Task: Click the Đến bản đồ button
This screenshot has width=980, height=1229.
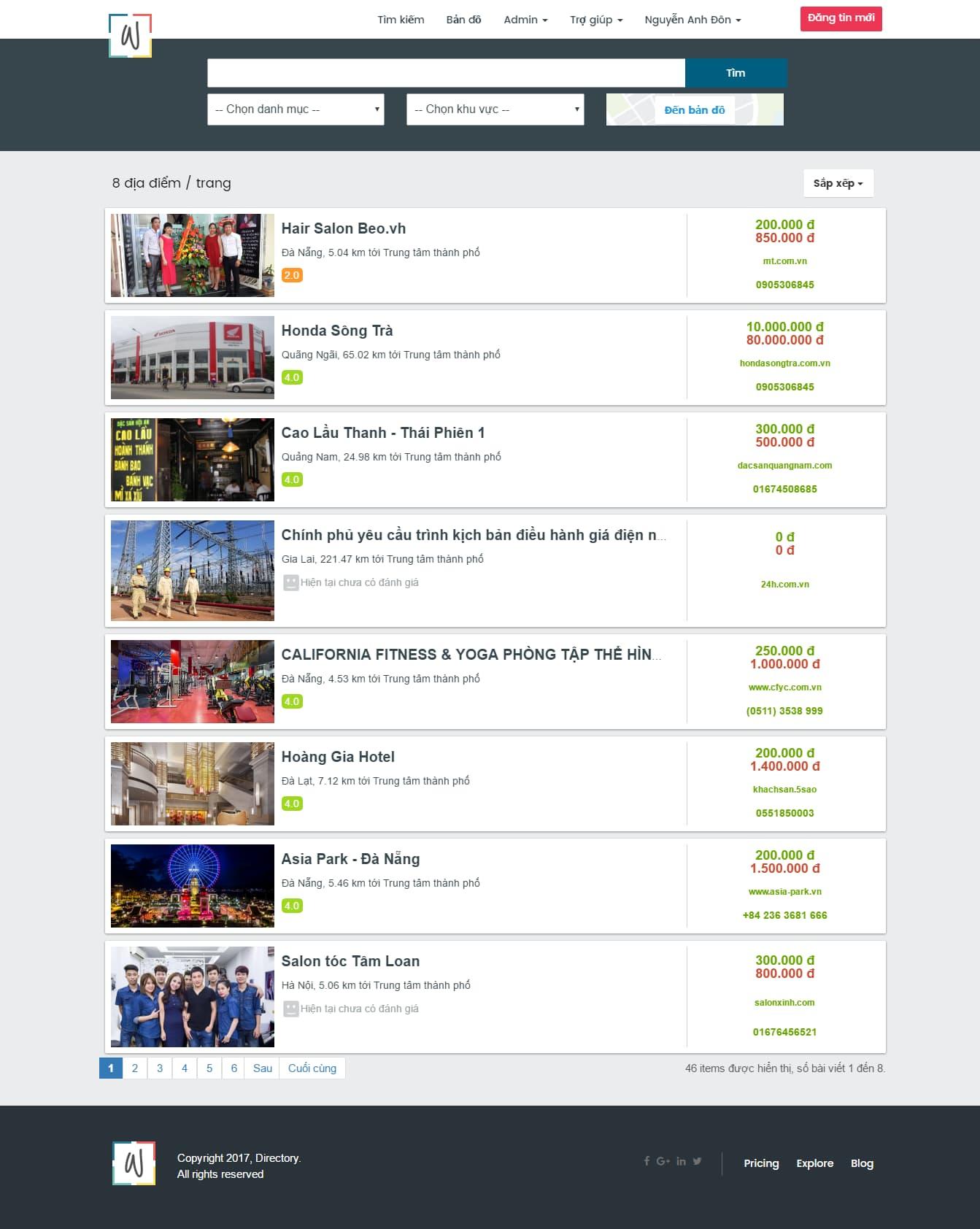Action: 695,110
